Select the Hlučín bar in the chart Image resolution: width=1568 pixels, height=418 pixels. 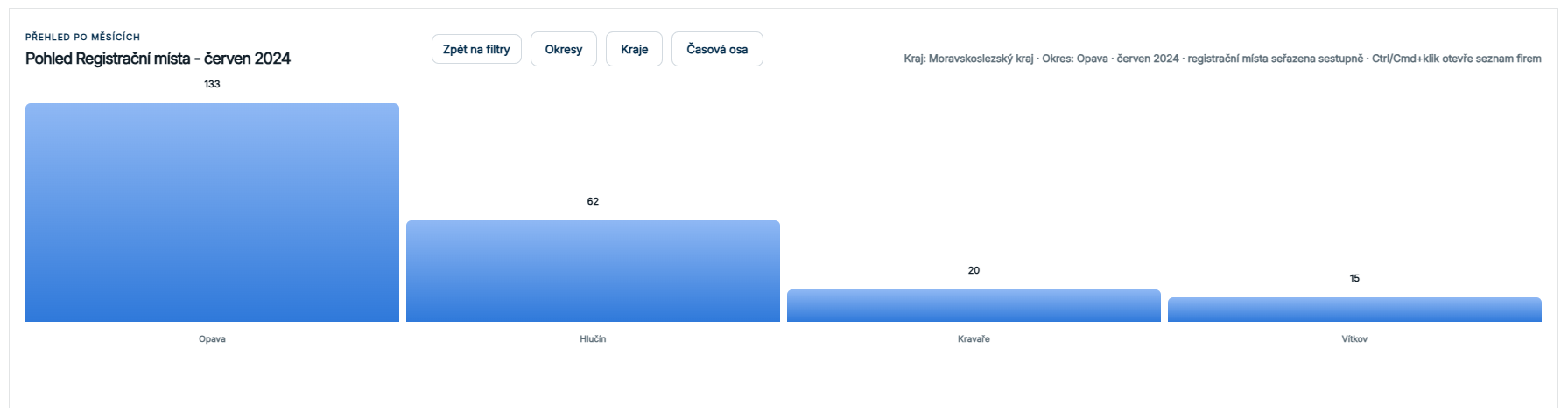coord(593,271)
